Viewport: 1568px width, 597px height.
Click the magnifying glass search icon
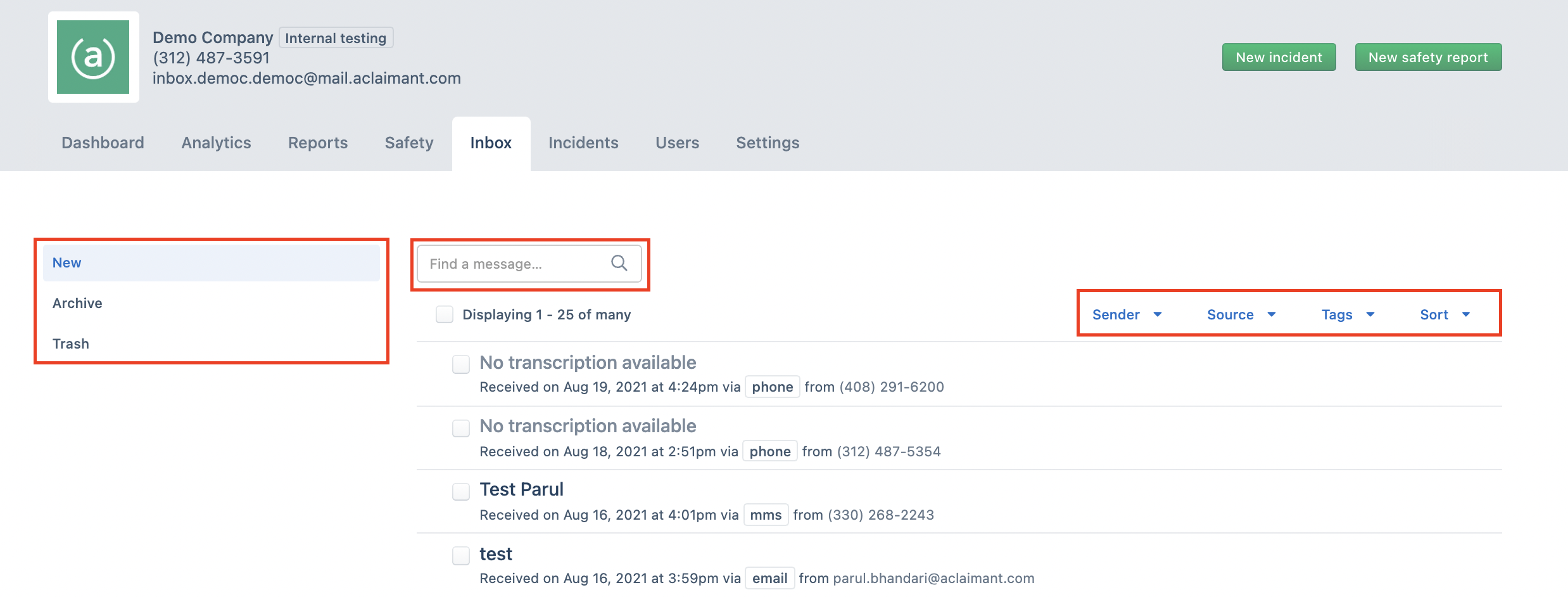point(619,263)
